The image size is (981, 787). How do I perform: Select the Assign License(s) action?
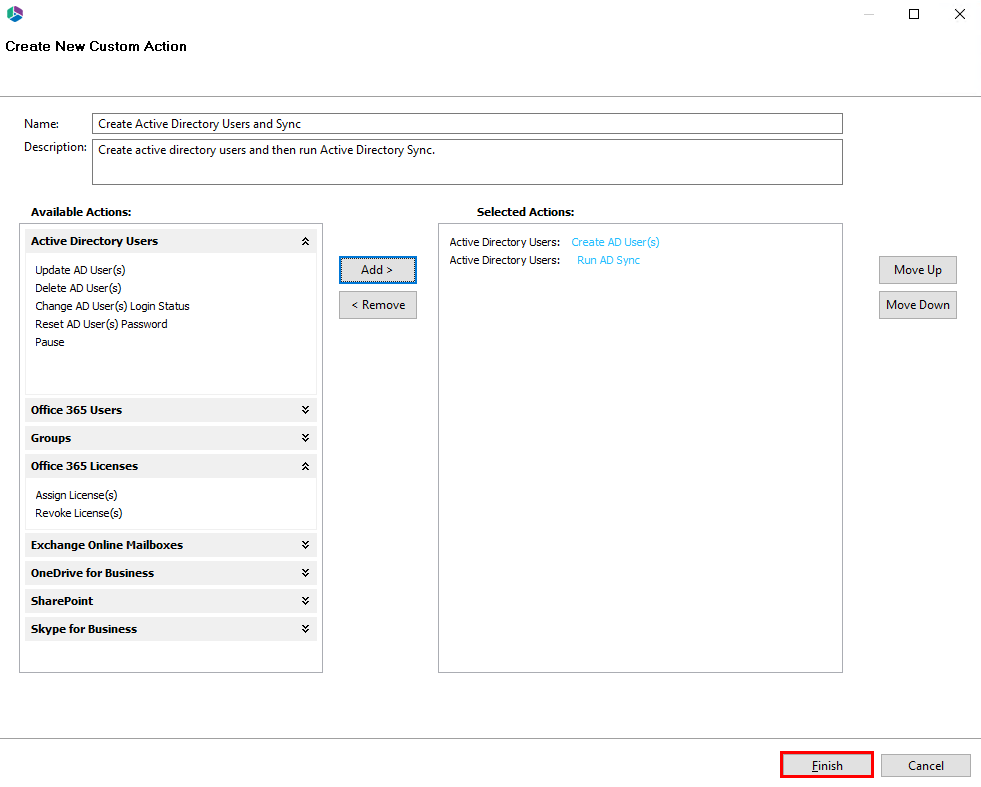tap(76, 495)
